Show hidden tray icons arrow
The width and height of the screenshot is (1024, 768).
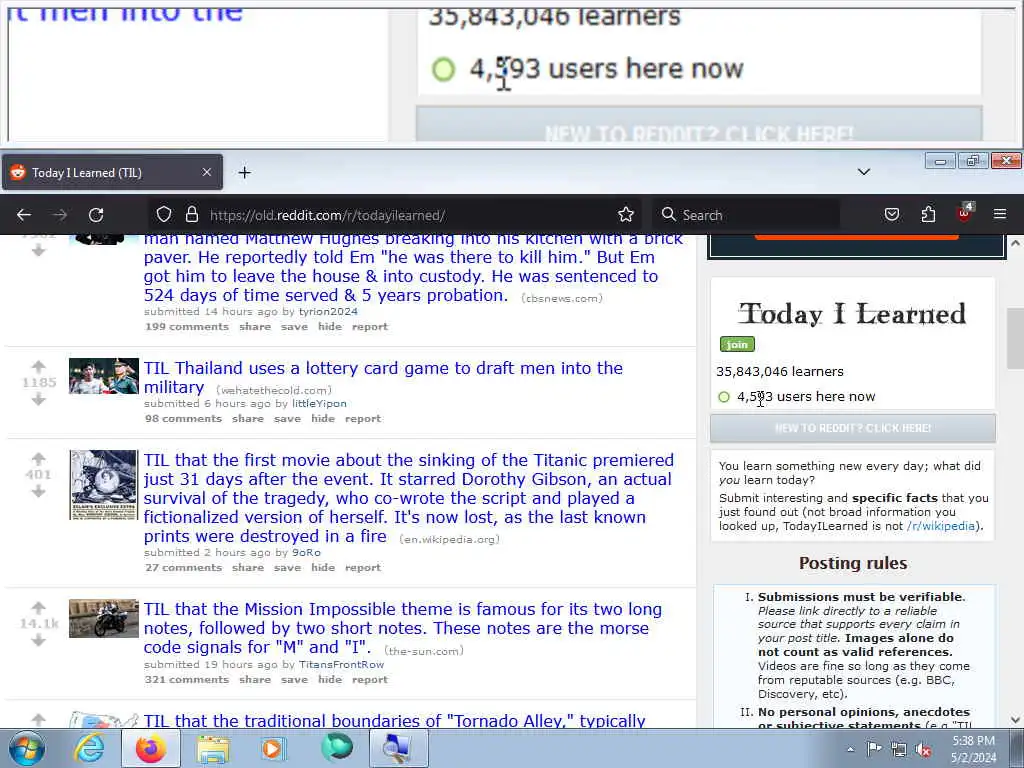pyautogui.click(x=850, y=749)
